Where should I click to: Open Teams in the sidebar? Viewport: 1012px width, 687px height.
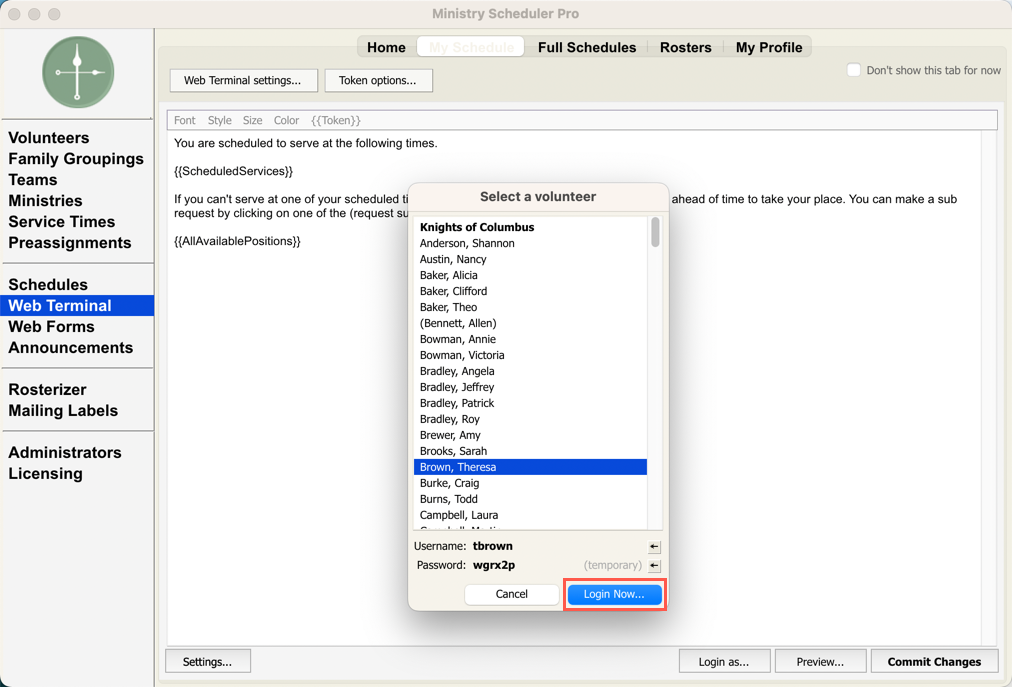pos(33,179)
